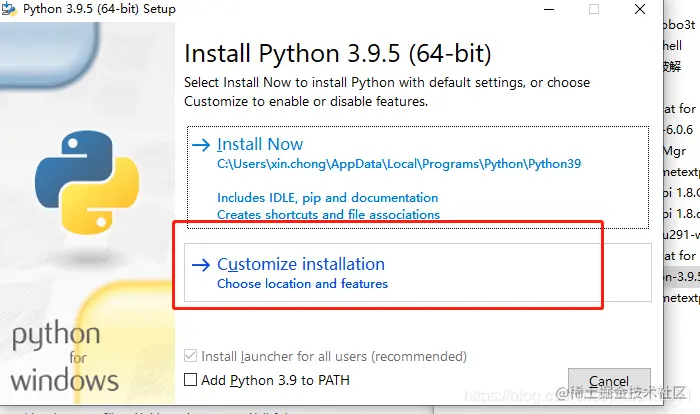Click "Creates shortcuts and file associations" text
This screenshot has height=414, width=700.
tap(328, 214)
